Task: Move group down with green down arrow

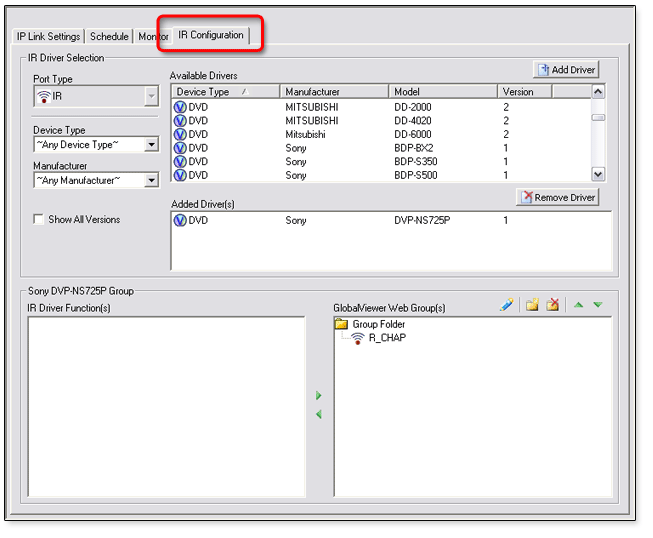Action: (598, 305)
